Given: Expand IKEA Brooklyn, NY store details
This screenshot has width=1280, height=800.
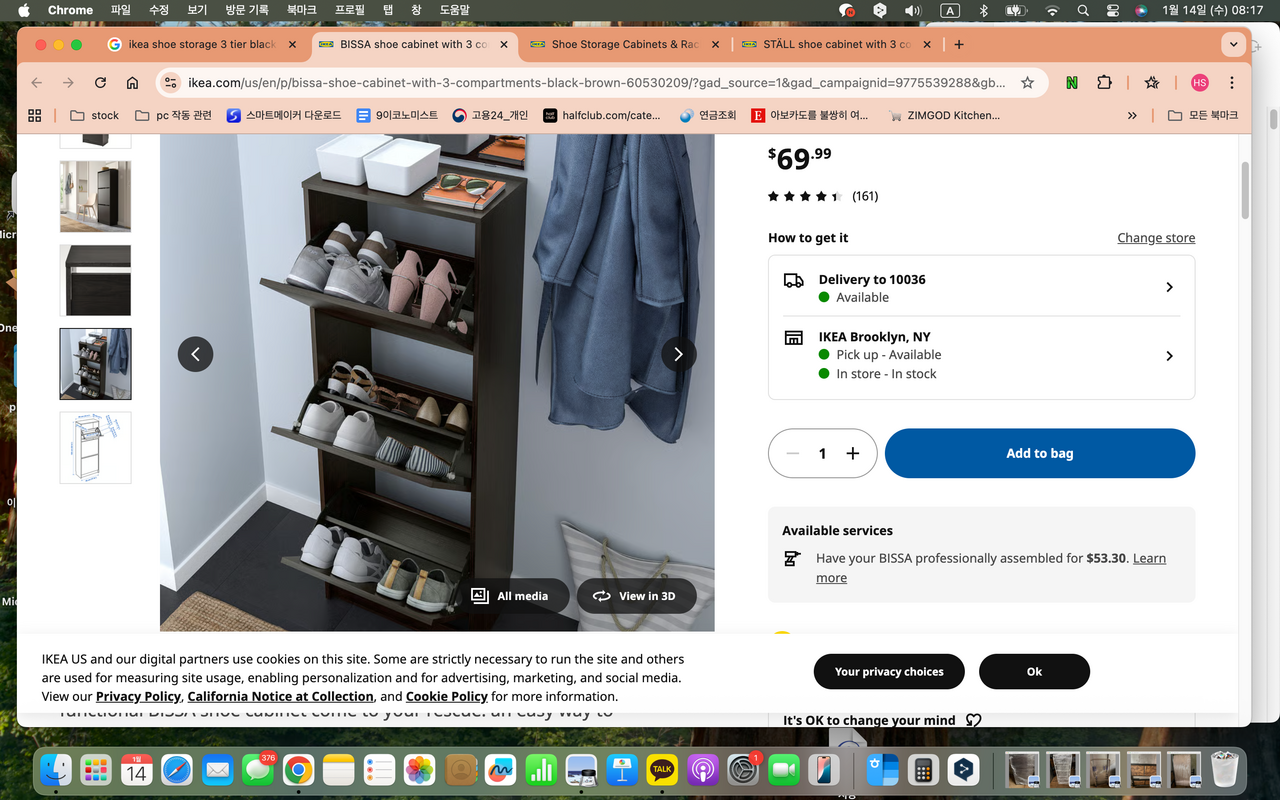Looking at the screenshot, I should click(1169, 356).
